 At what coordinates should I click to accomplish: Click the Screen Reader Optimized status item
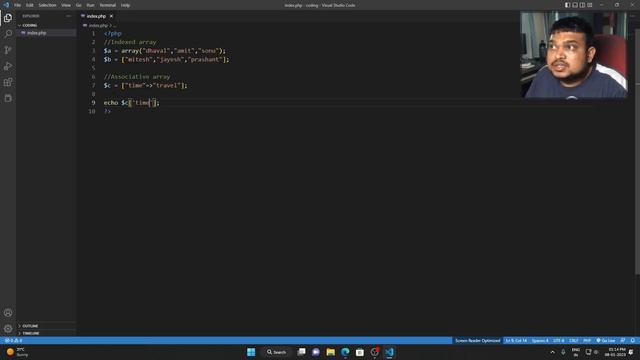tap(478, 340)
